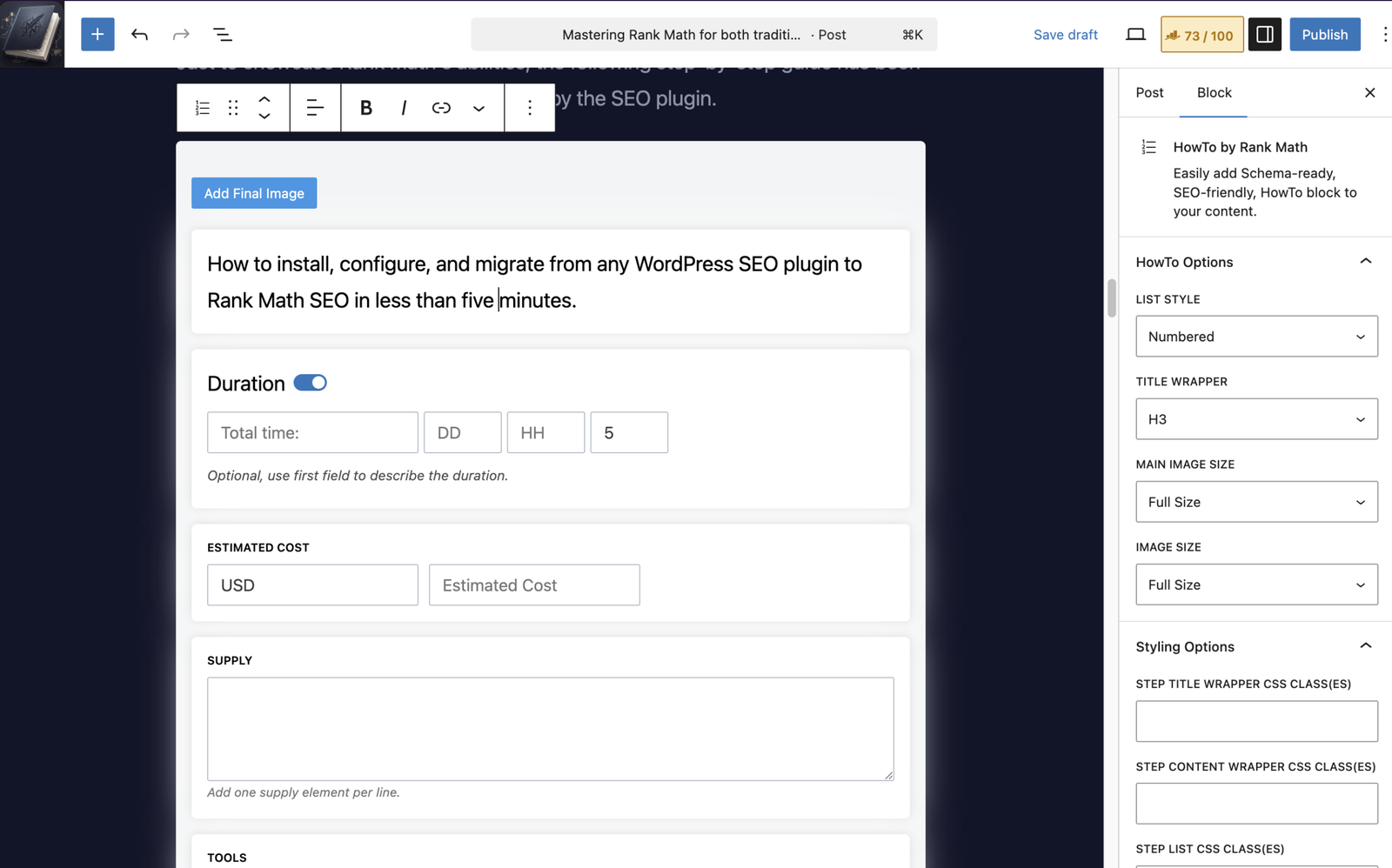This screenshot has width=1392, height=868.
Task: Open the Main Image Size dropdown
Action: tap(1256, 502)
